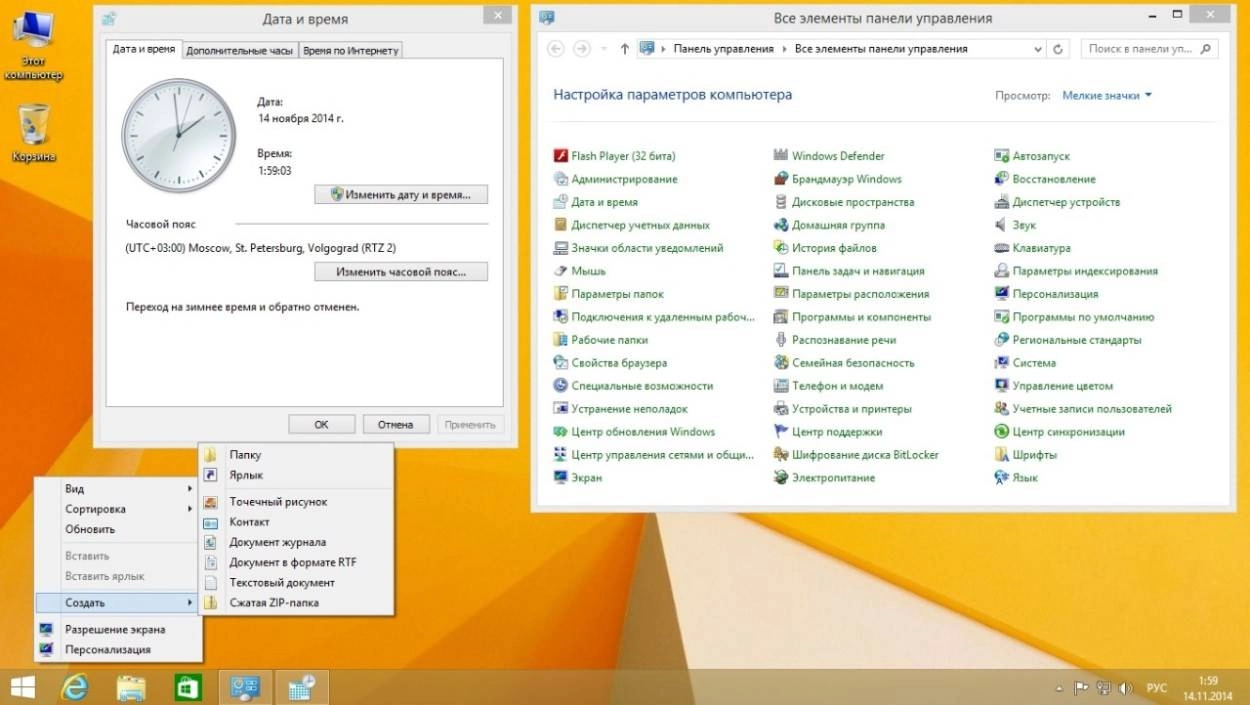Select the Звук speaker icon
This screenshot has height=705, width=1250.
pos(1002,225)
